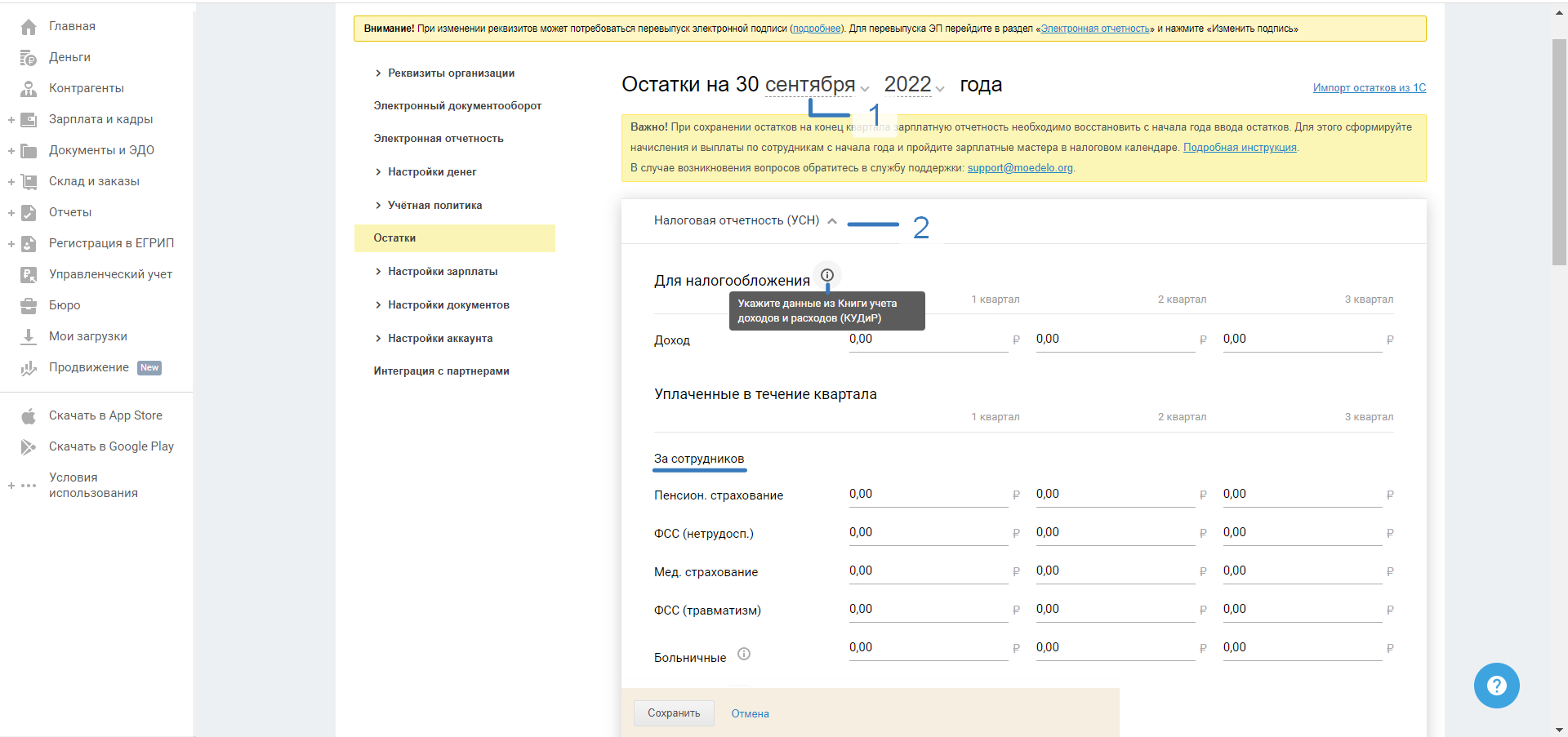
Task: Click the three dots icon by Условия использования
Action: [29, 486]
